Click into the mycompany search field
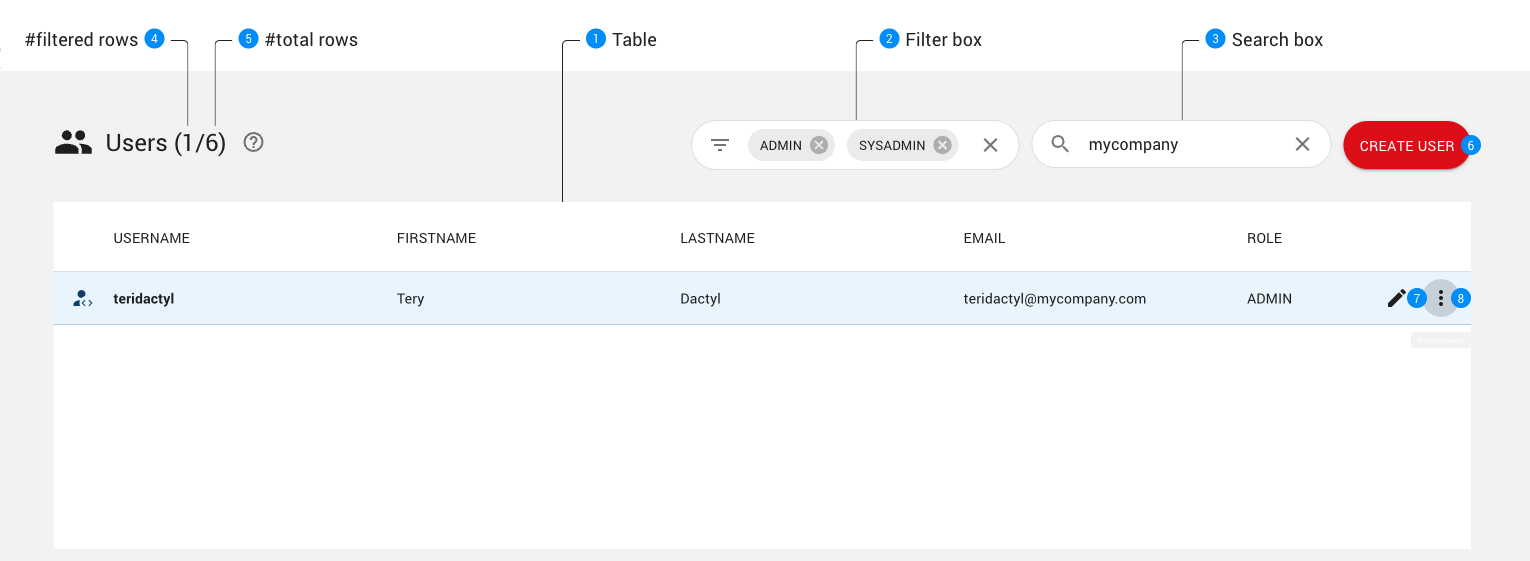 coord(1180,145)
